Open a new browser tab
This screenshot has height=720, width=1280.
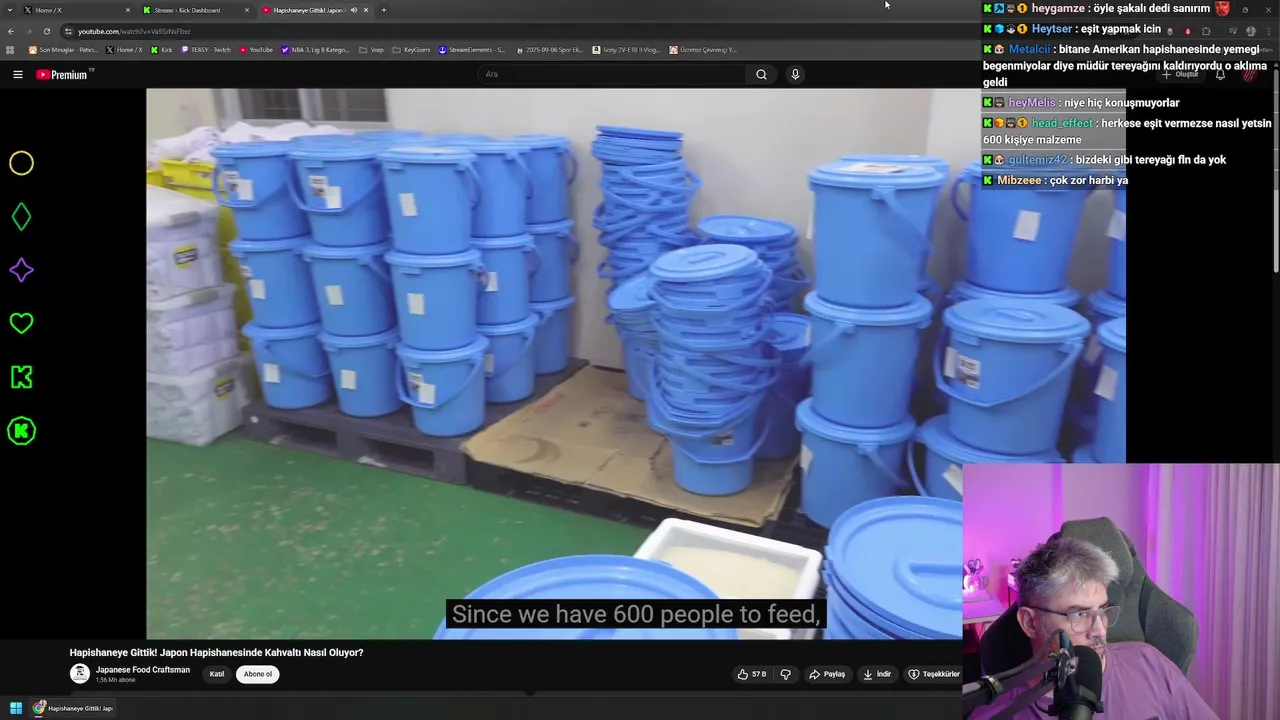click(x=384, y=10)
